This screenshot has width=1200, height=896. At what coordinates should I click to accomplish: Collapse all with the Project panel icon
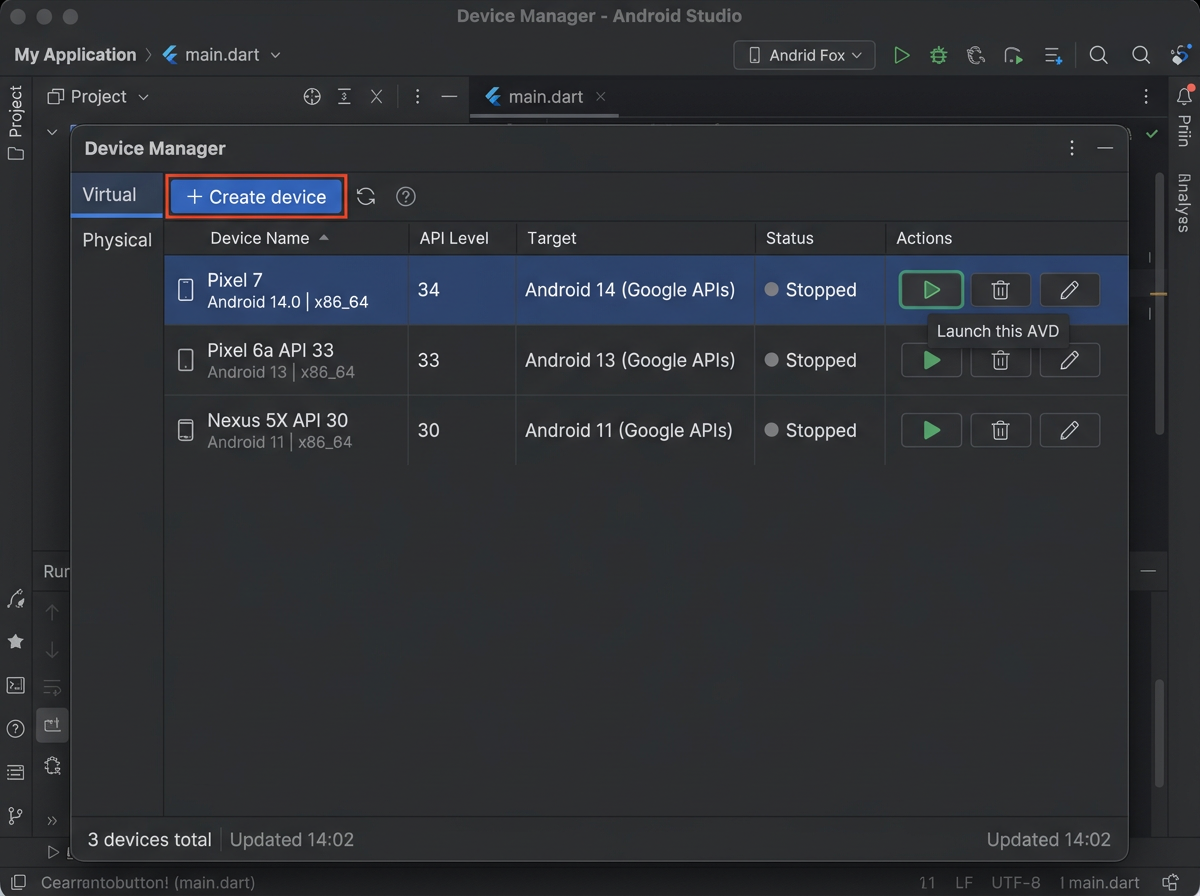376,97
